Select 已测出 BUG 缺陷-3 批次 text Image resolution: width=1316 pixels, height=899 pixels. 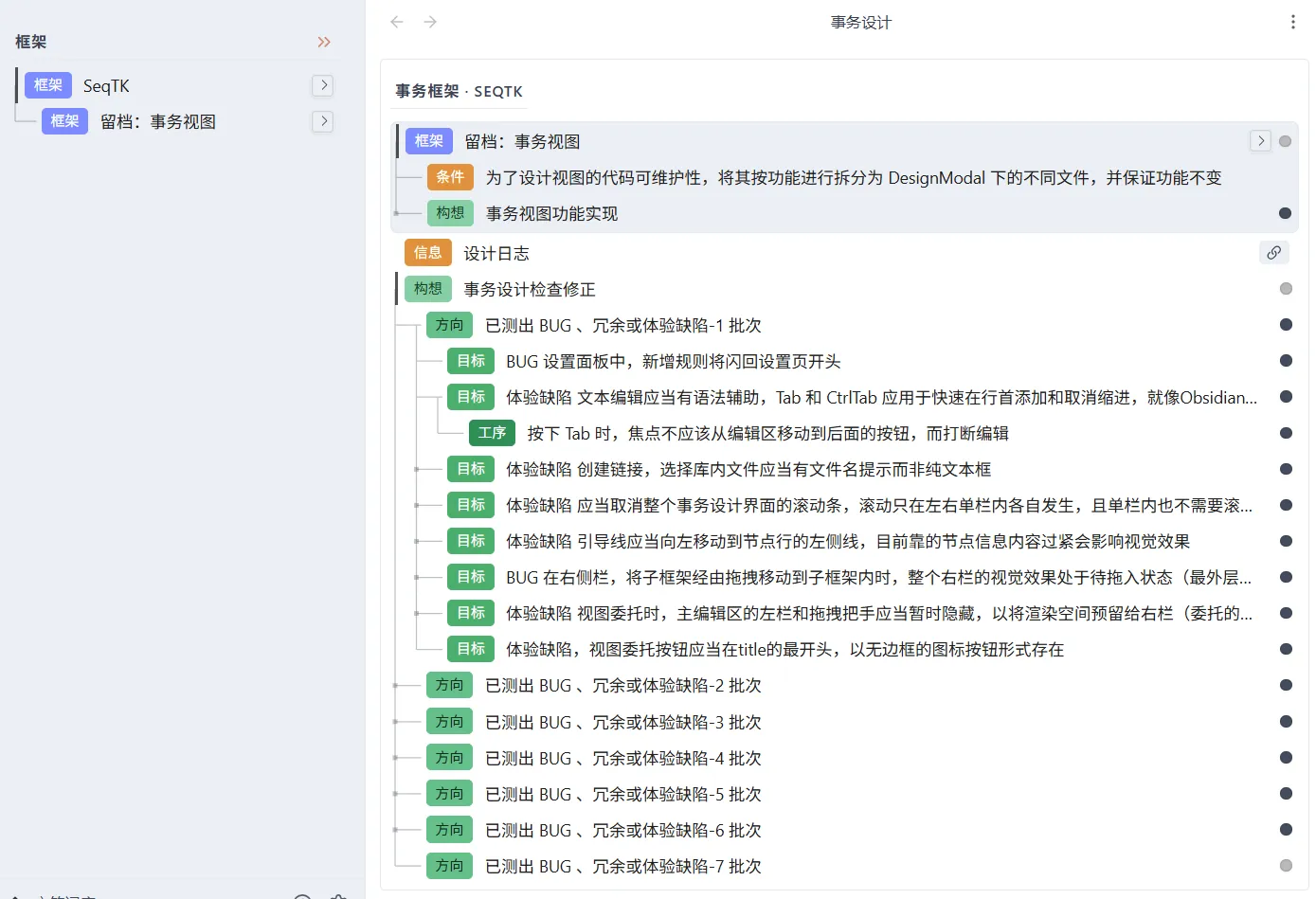click(x=623, y=723)
